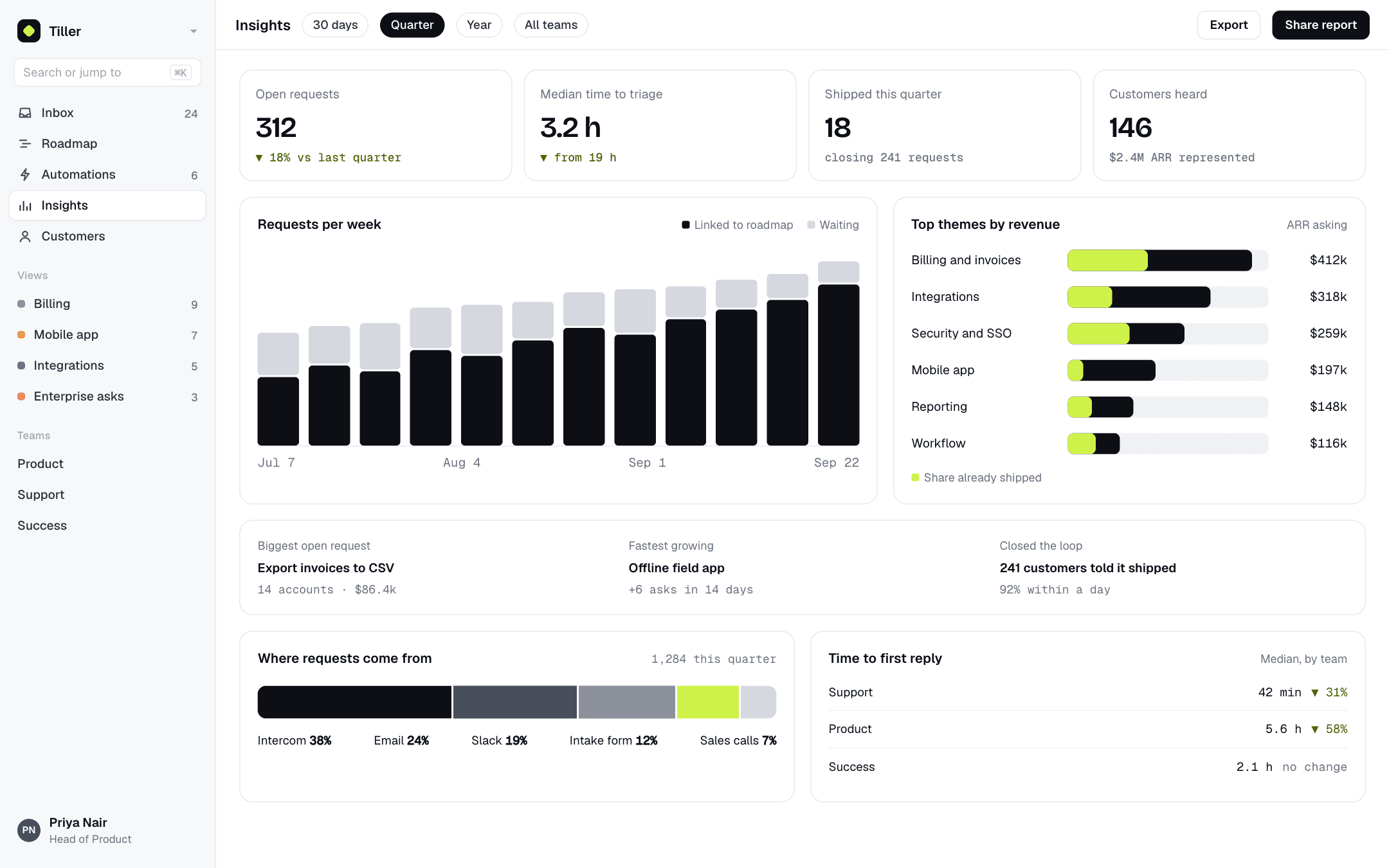
Task: Click the Share already shipped legend swatch
Action: click(x=916, y=478)
